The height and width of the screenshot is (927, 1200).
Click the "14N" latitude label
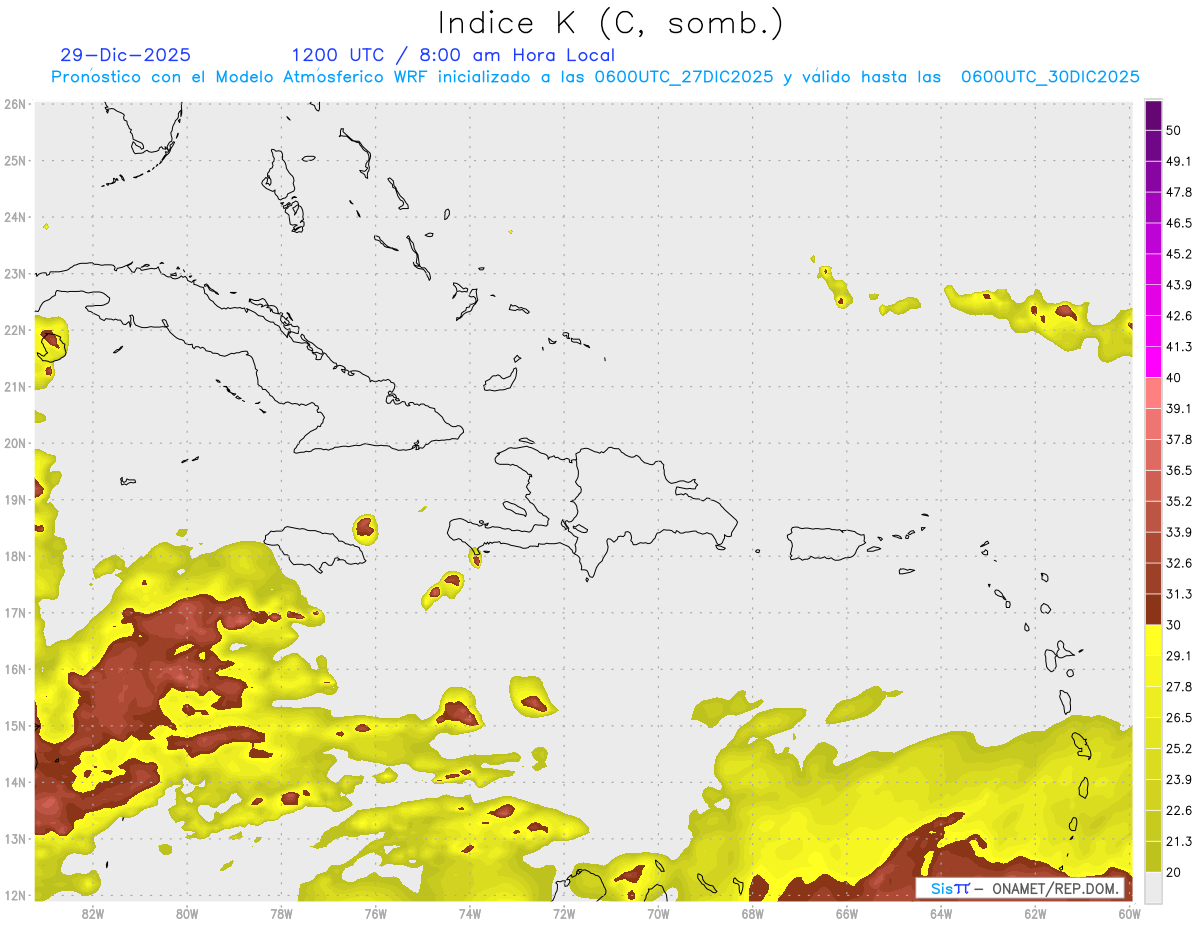(15, 782)
